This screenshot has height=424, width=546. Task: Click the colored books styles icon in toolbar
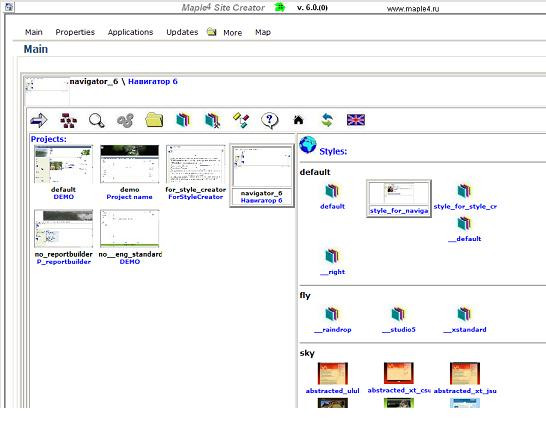(x=184, y=120)
